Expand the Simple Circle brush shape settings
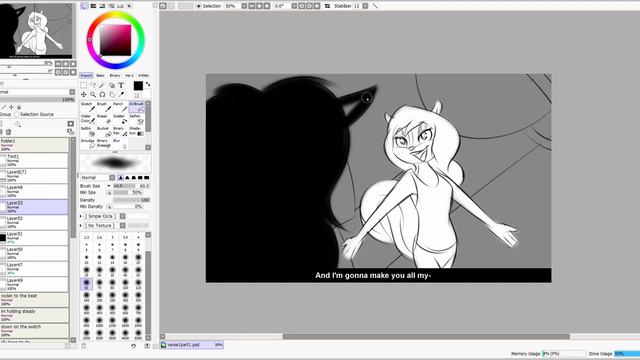Image resolution: width=640 pixels, height=360 pixels. click(81, 216)
